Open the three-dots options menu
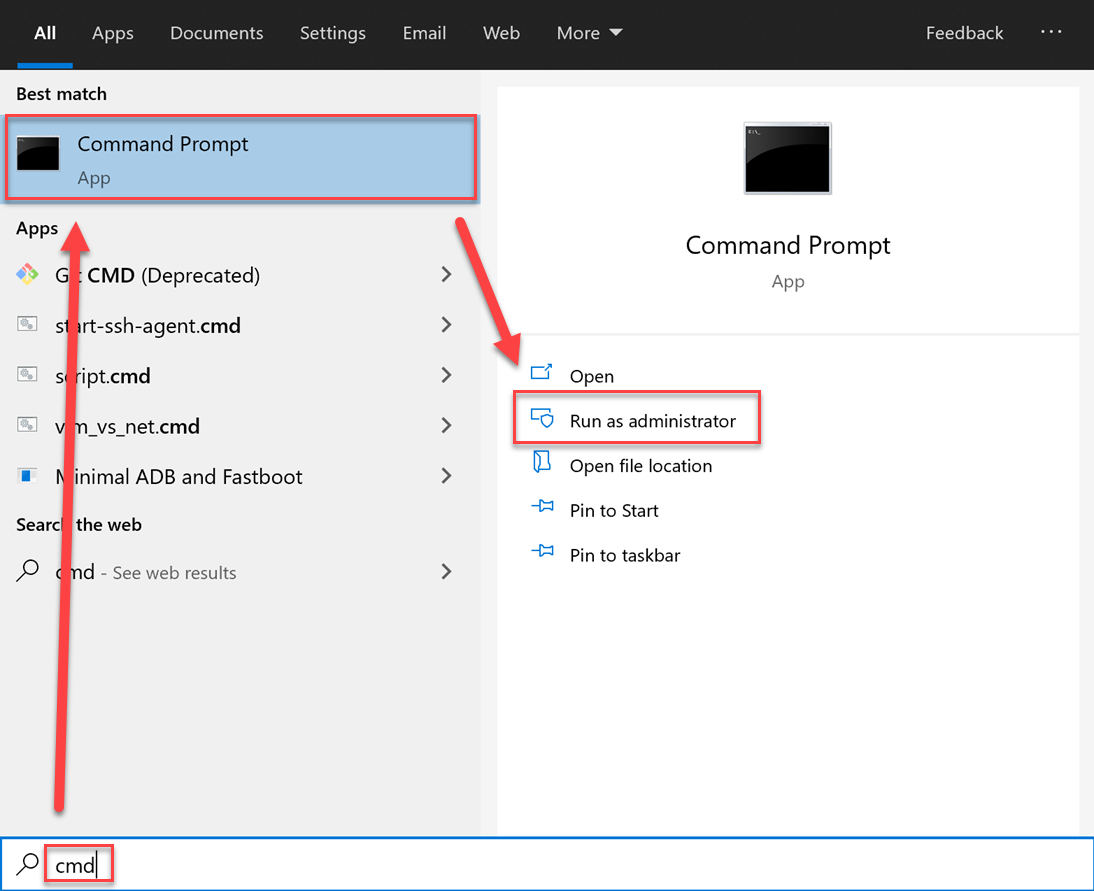Viewport: 1094px width, 891px height. [x=1051, y=32]
